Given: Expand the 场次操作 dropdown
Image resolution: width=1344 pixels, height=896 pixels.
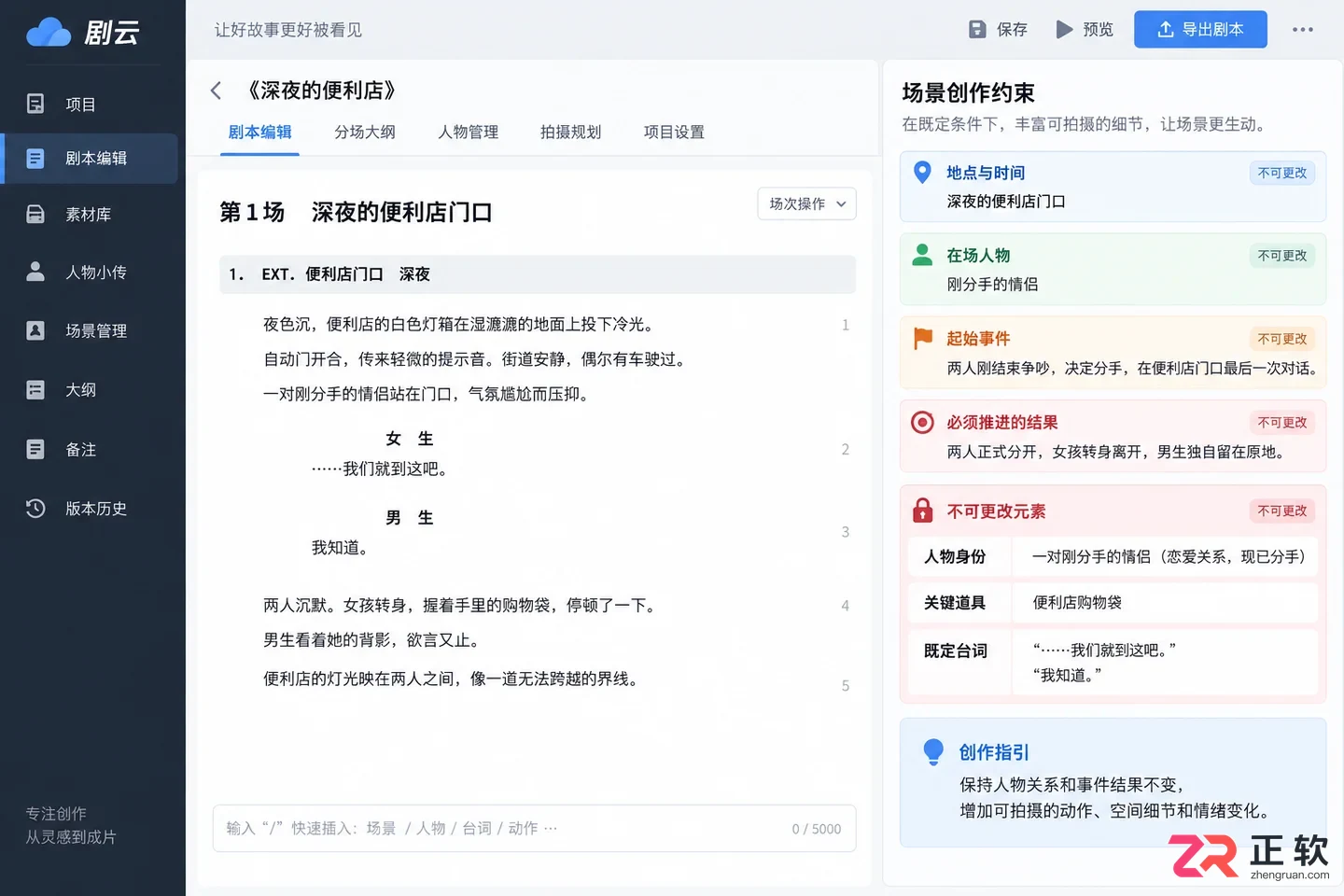Looking at the screenshot, I should pos(806,203).
